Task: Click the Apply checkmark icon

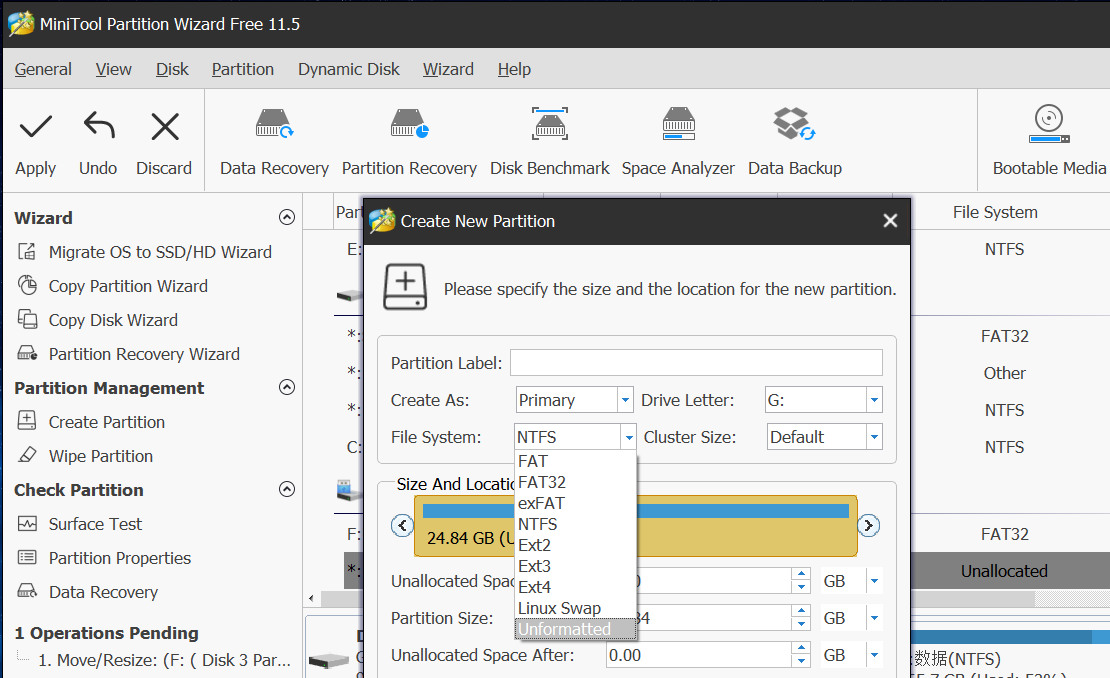Action: [x=36, y=127]
